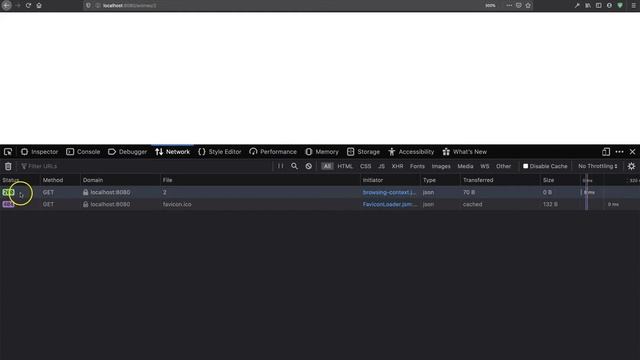Click the 132 B size cell
Screen dimensions: 640x360
pos(550,204)
